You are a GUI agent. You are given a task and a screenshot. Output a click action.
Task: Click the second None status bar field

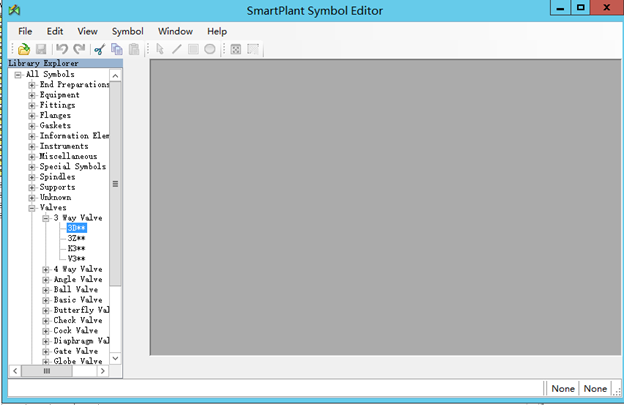click(595, 388)
